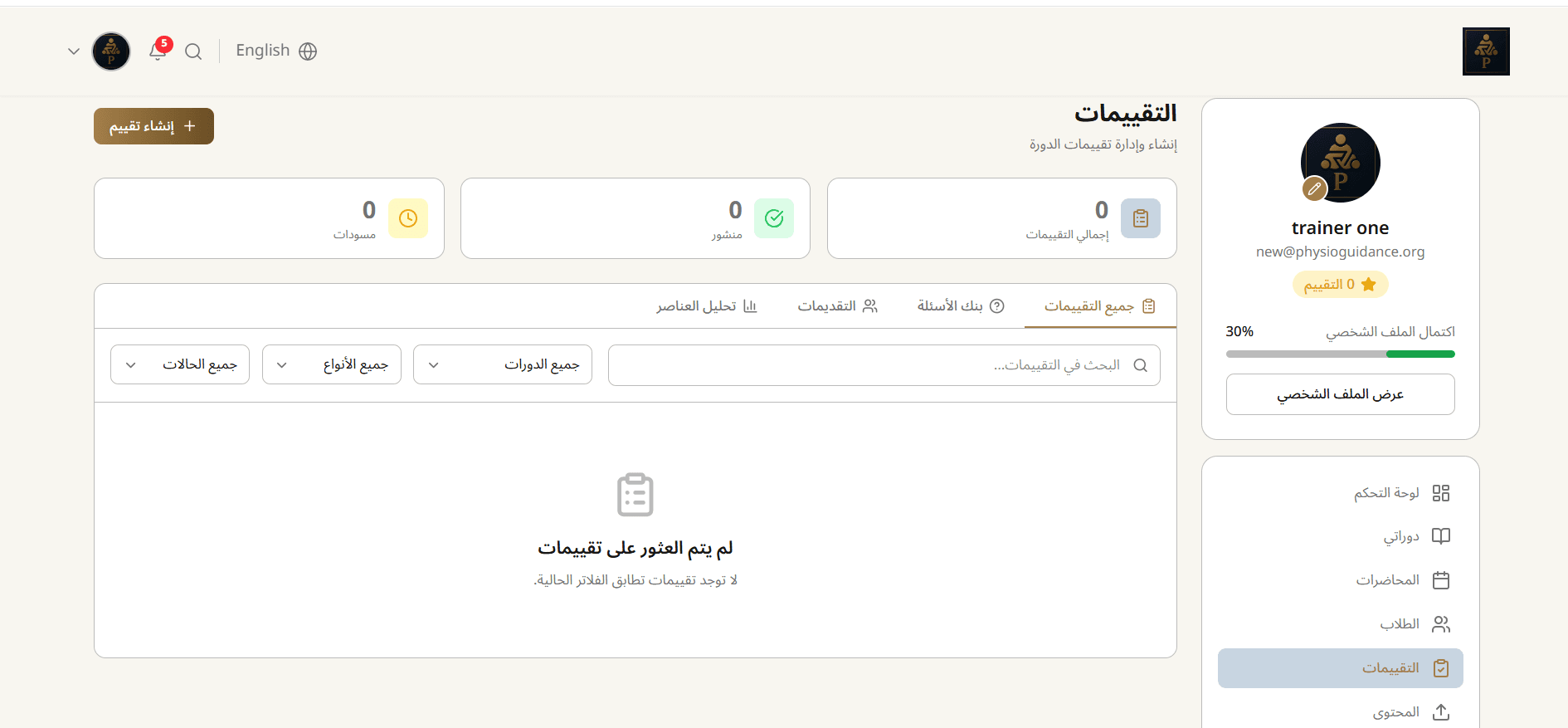Open the التقييمات sidebar item
1568x728 pixels.
click(1341, 668)
